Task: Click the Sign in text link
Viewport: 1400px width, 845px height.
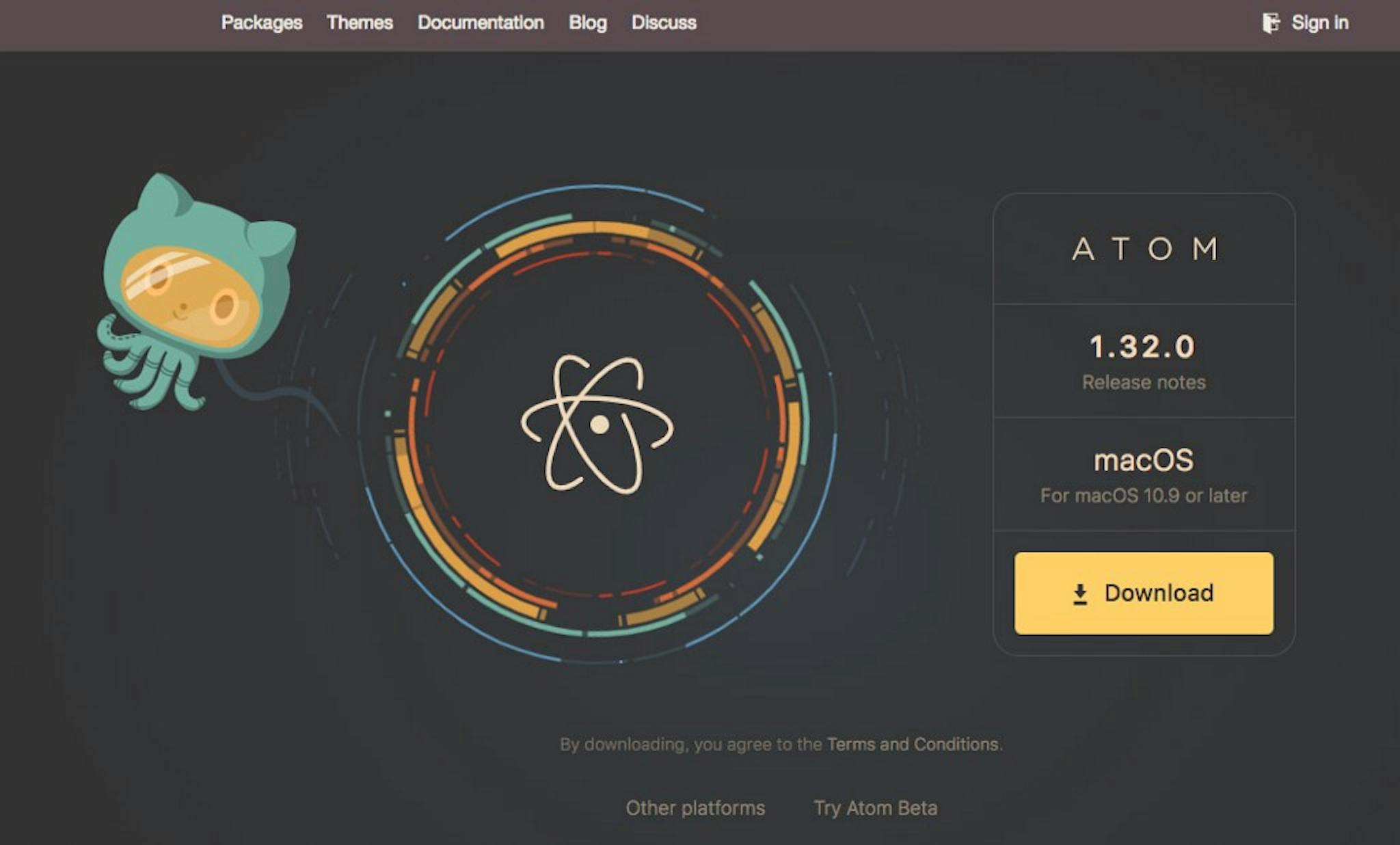Action: (x=1320, y=23)
